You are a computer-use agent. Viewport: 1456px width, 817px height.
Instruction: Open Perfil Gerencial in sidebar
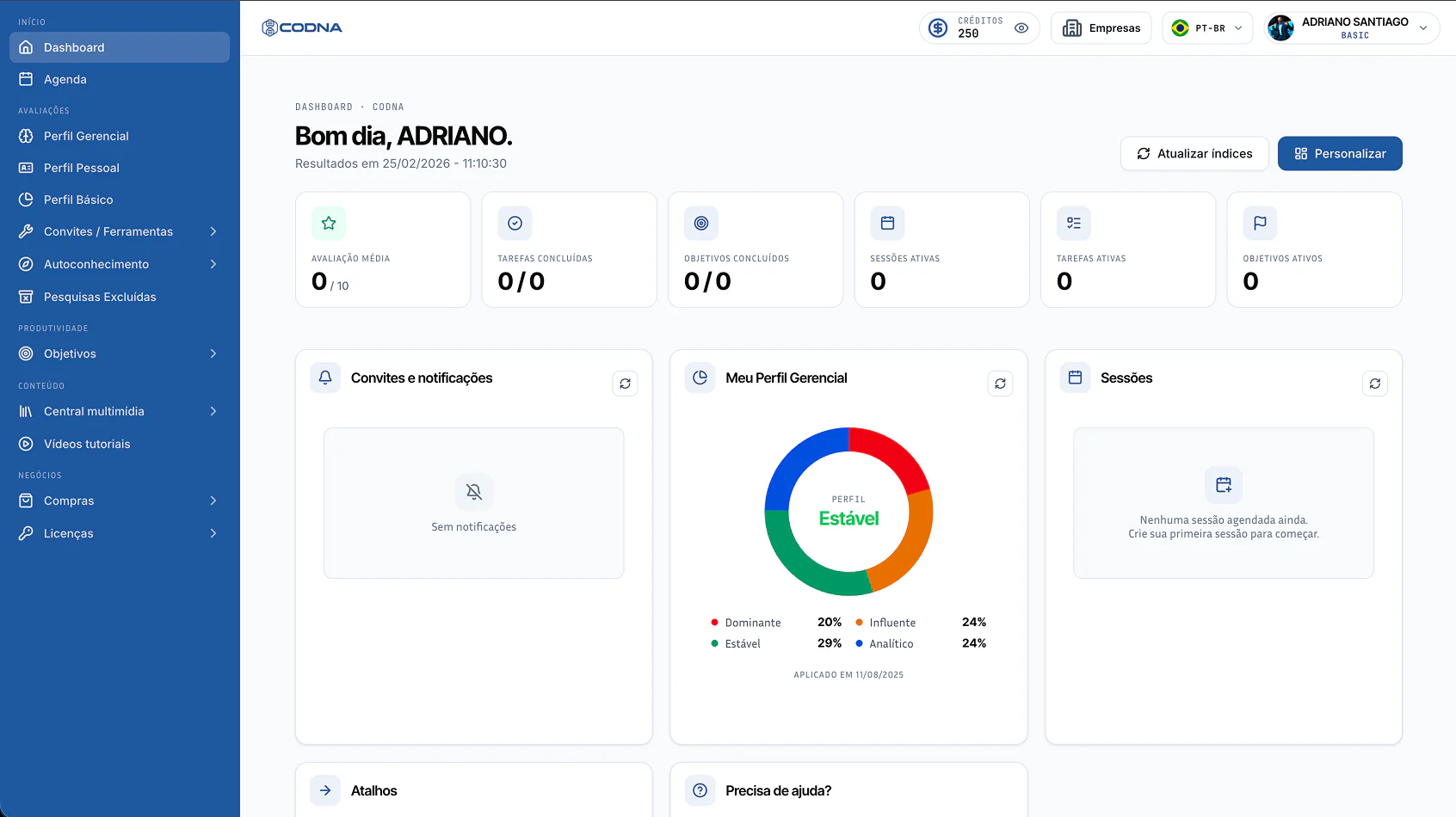(120, 136)
